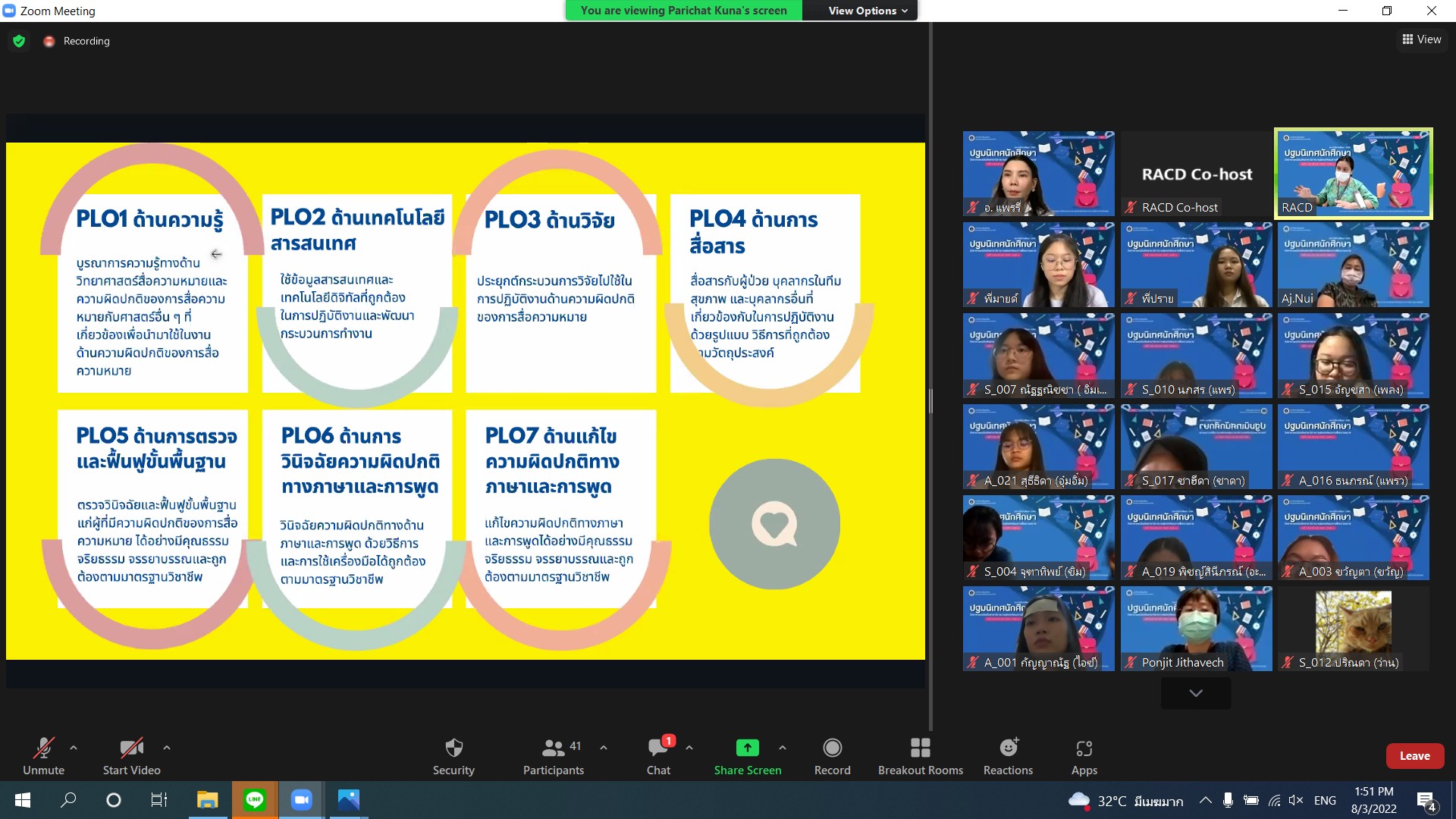Screen dimensions: 1456x819
Task: Open LINE app from taskbar
Action: coord(255,800)
